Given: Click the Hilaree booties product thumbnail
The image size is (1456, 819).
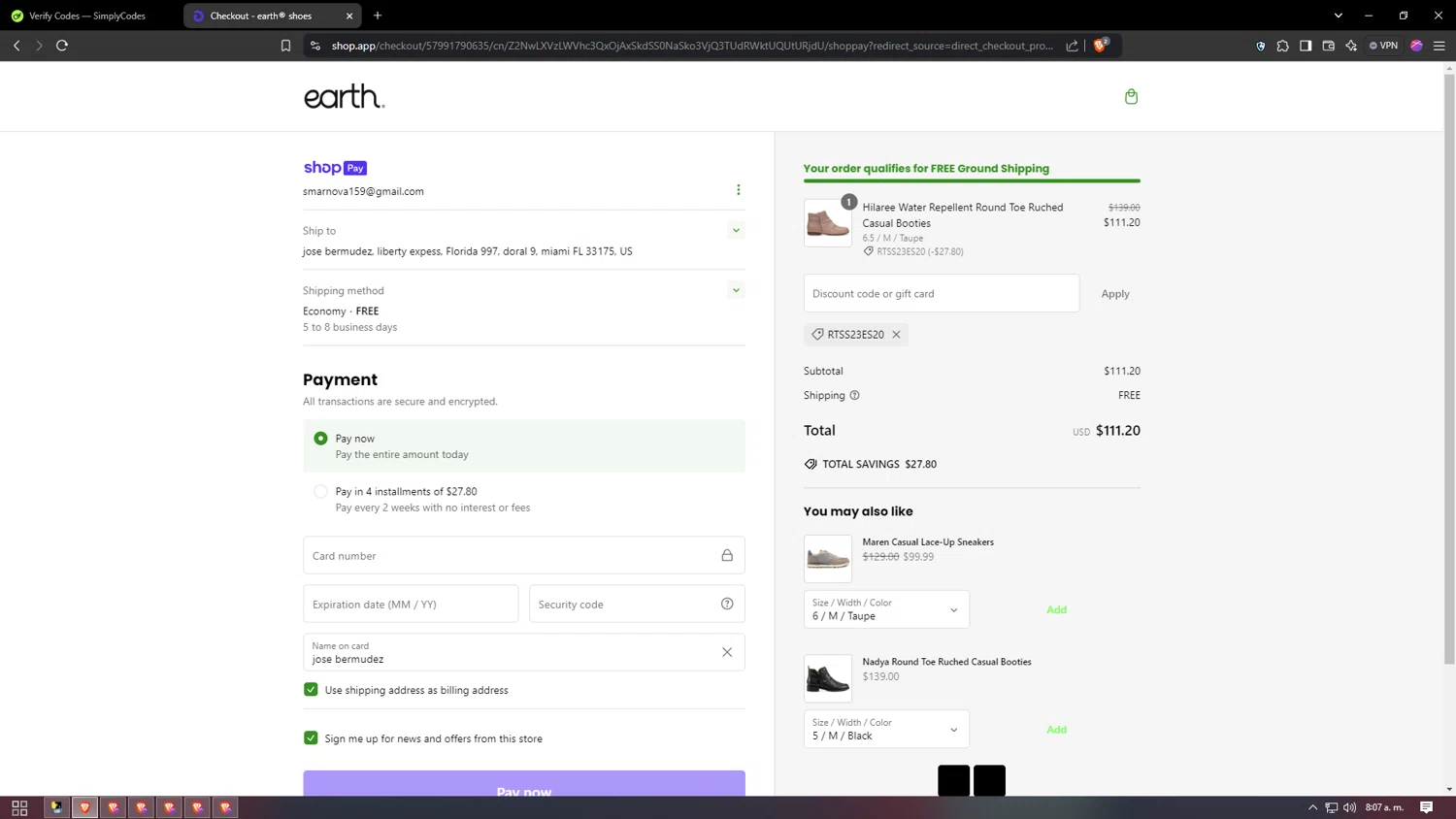Looking at the screenshot, I should [x=828, y=223].
